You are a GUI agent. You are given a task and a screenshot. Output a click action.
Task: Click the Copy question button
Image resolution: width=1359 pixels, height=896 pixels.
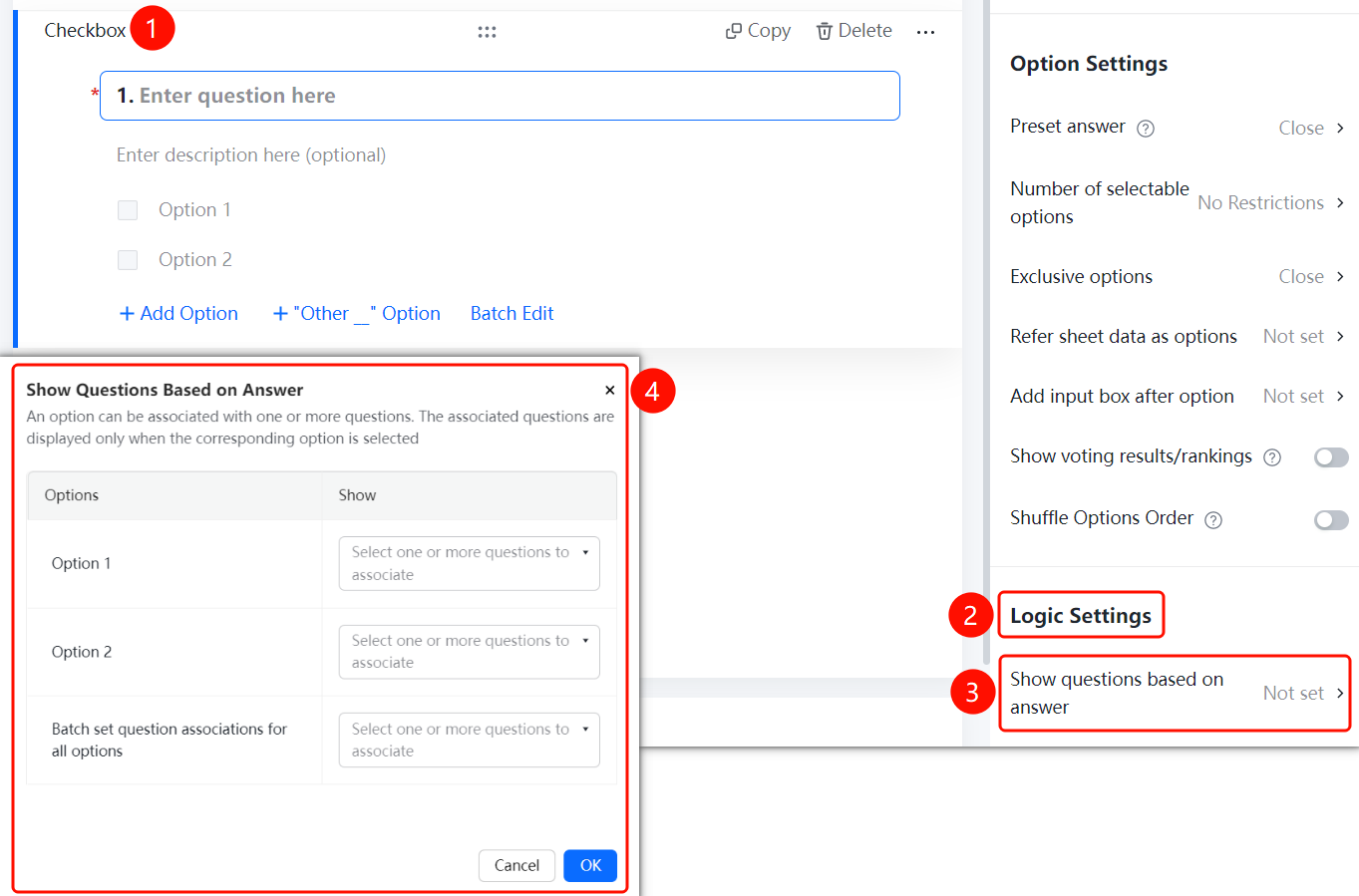pos(758,31)
